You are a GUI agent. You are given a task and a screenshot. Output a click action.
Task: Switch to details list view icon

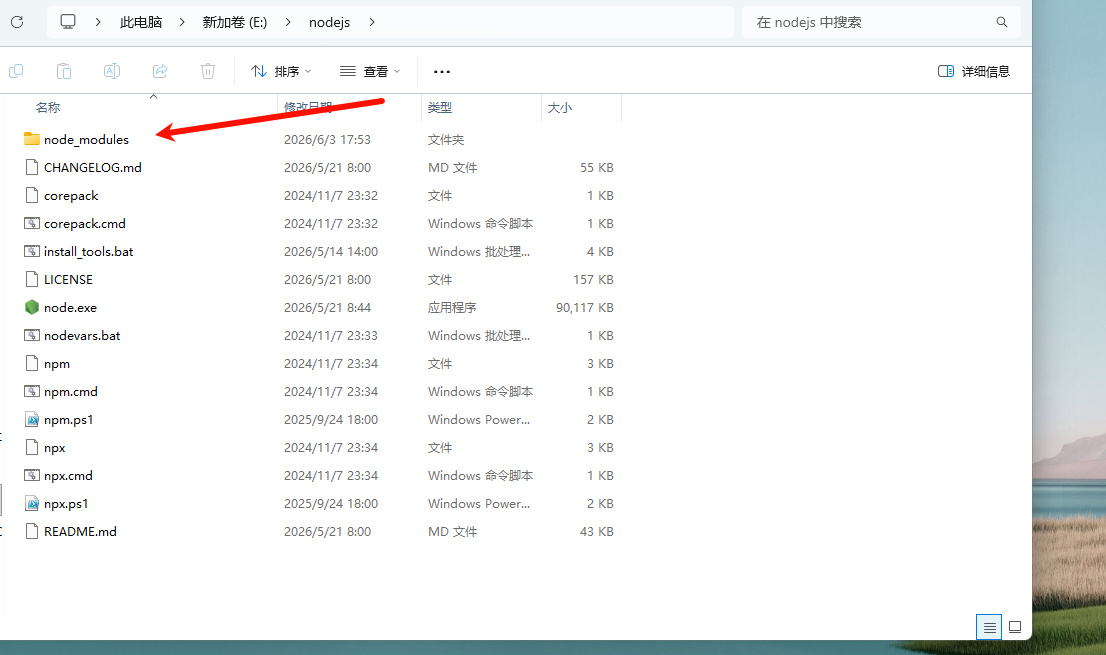point(989,627)
